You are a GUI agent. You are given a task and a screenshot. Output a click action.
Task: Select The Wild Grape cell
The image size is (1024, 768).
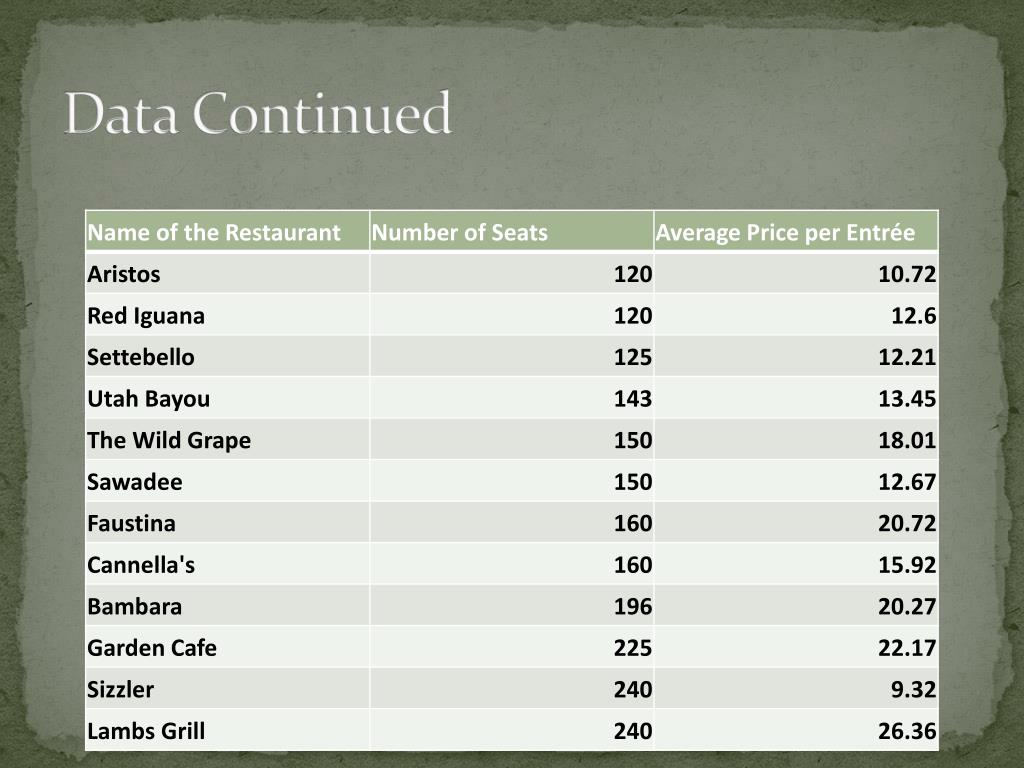pos(227,440)
